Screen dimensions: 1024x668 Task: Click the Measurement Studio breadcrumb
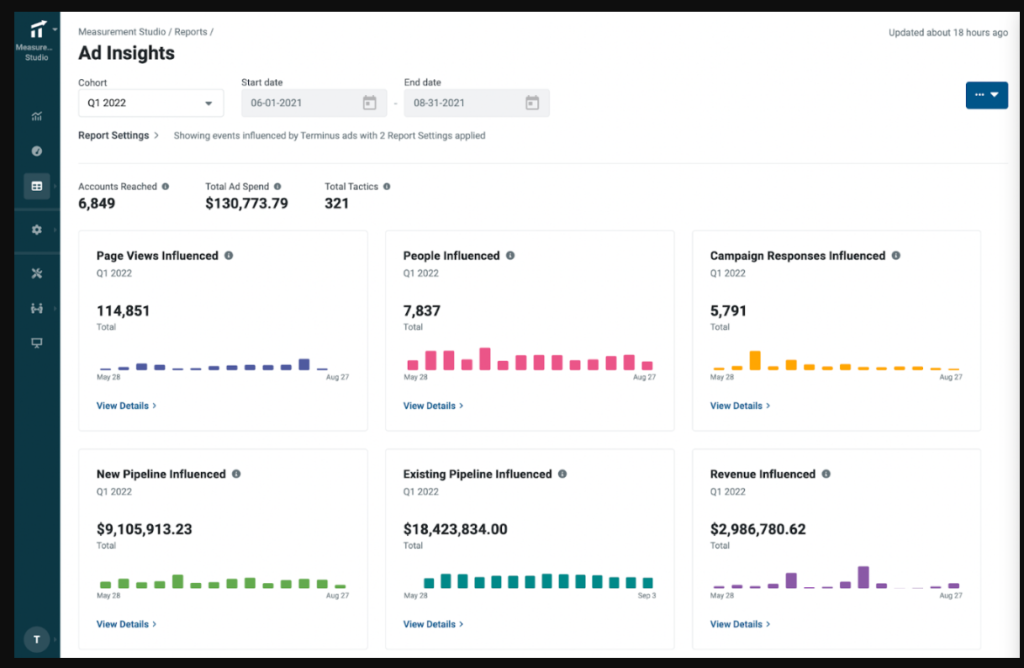coord(123,32)
